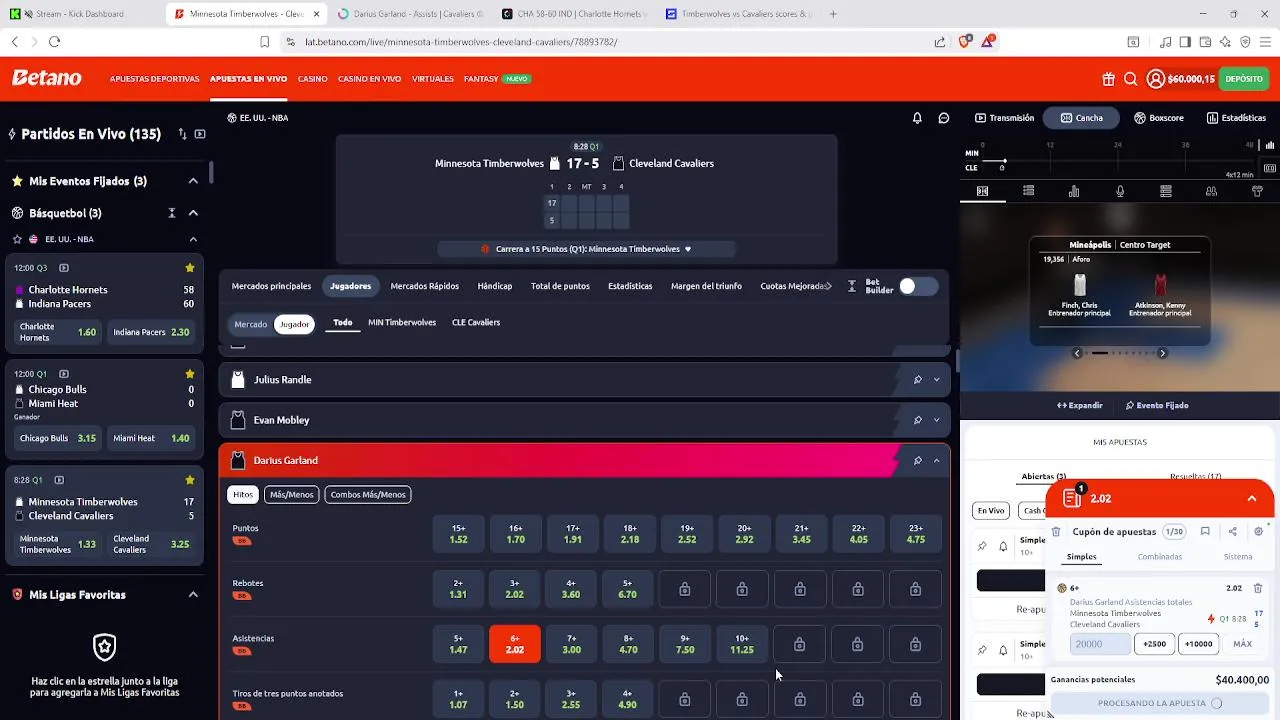This screenshot has height=720, width=1280.
Task: Share the bet slip via share icon
Action: coord(1232,532)
